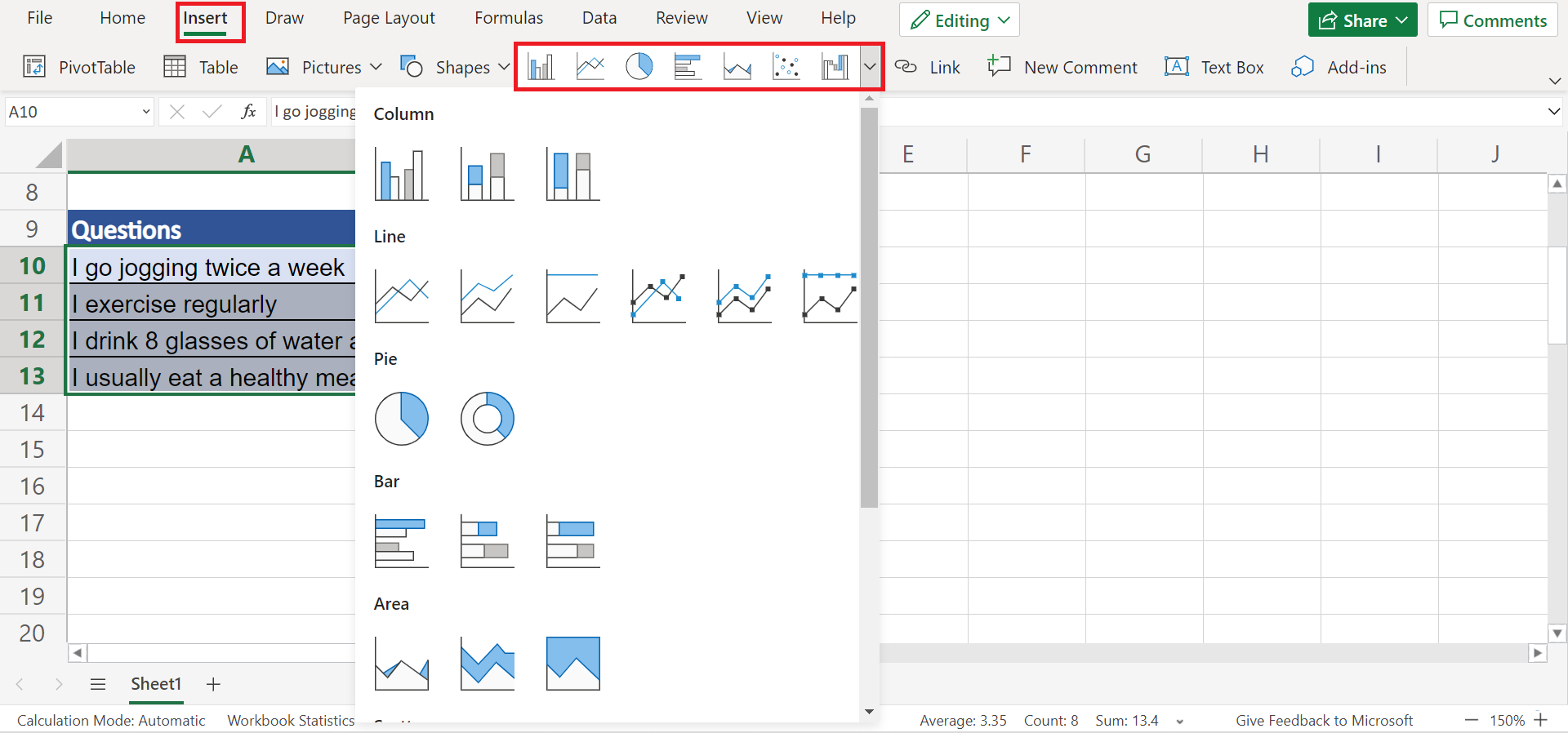Viewport: 1568px width, 733px height.
Task: Expand the Name Box dropdown
Action: (x=146, y=112)
